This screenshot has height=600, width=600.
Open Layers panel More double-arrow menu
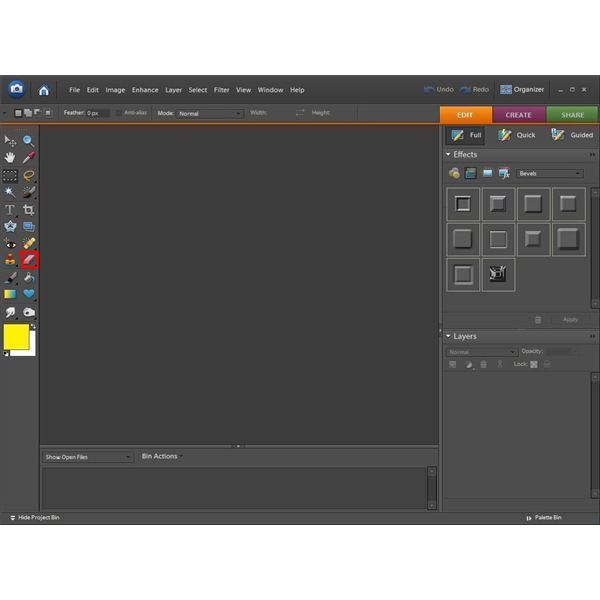[592, 336]
